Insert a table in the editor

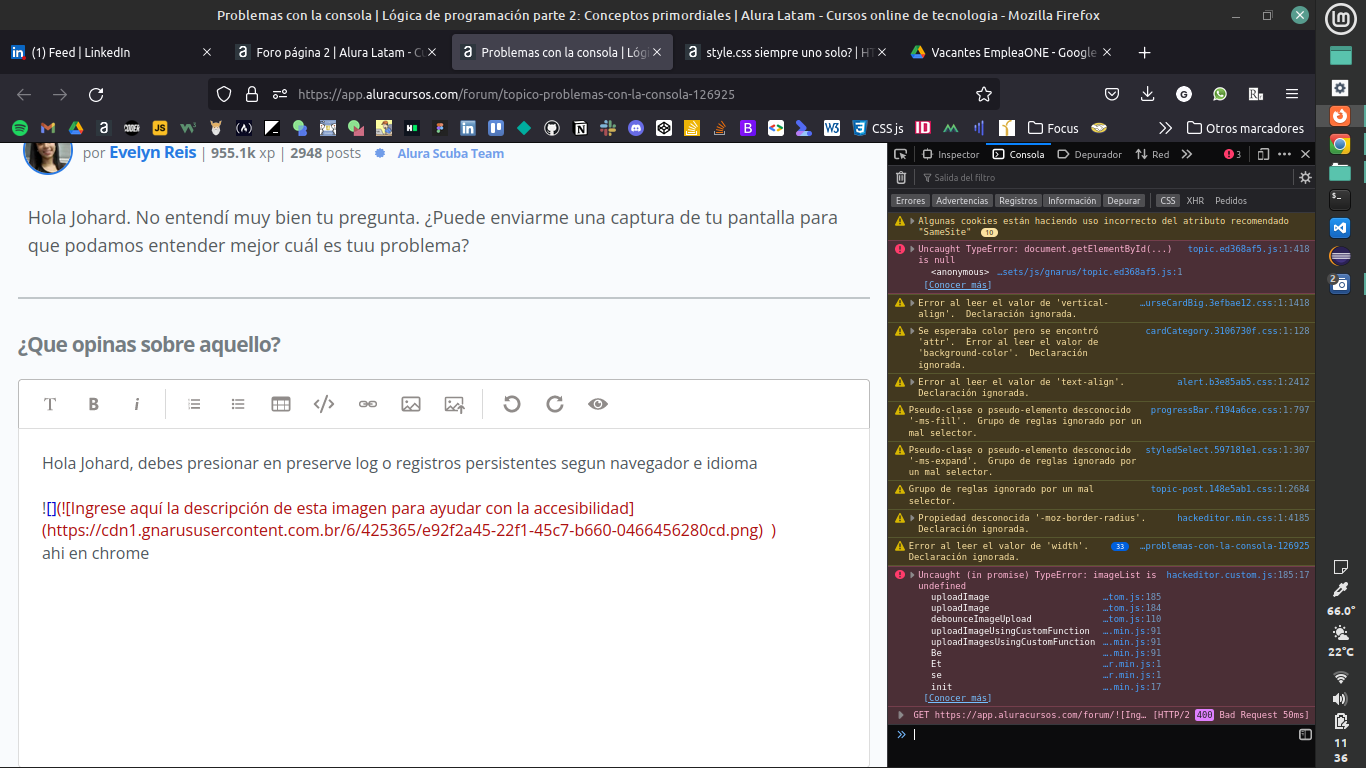click(x=281, y=404)
